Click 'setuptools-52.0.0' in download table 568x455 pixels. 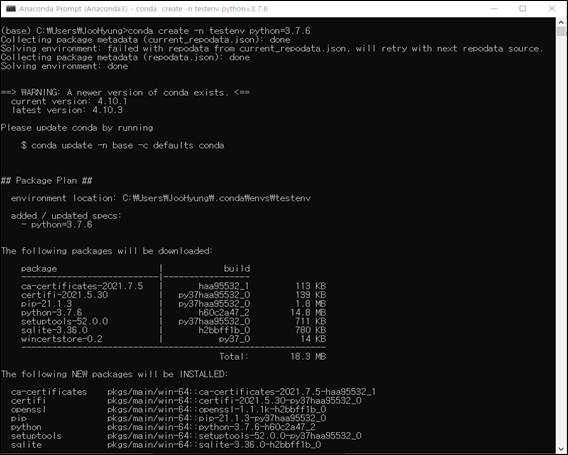click(x=64, y=321)
